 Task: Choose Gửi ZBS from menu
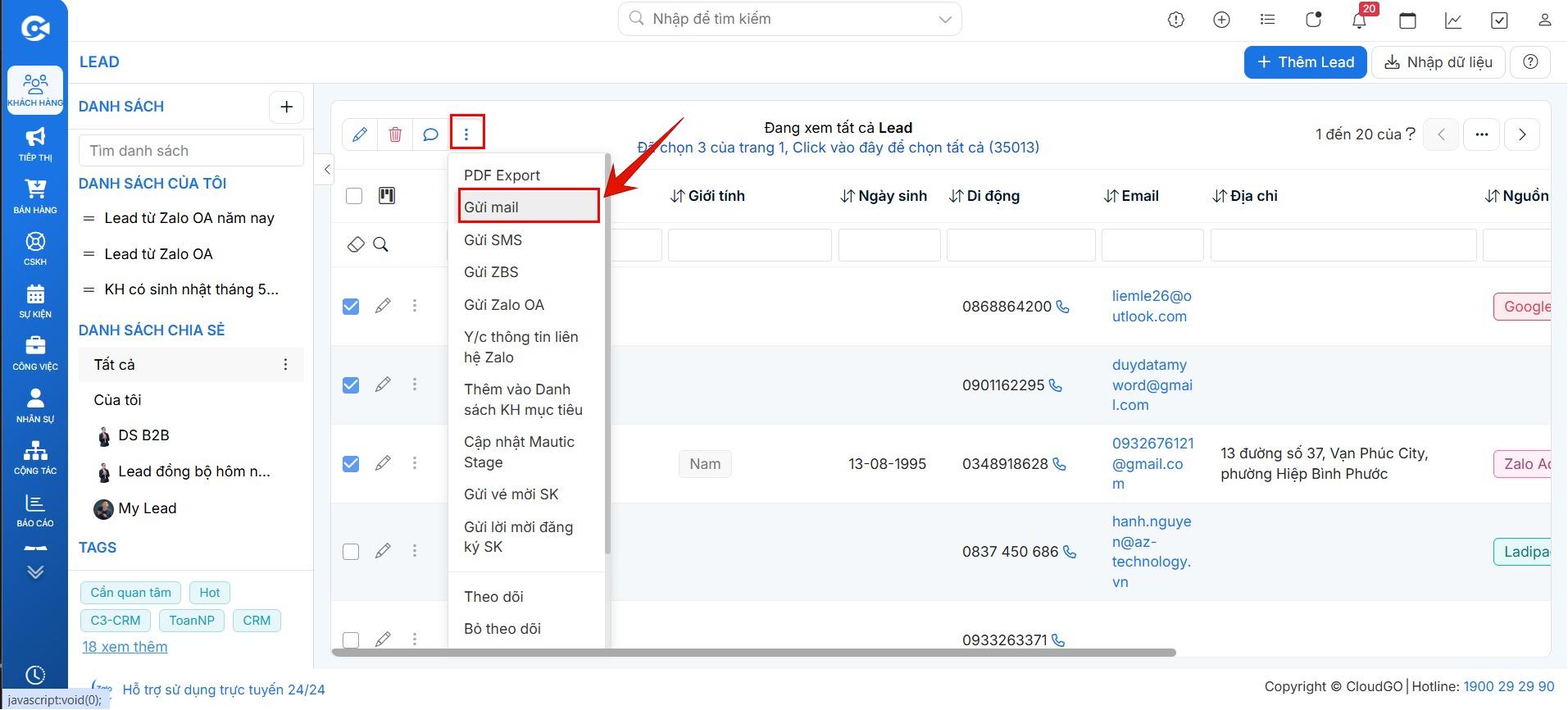(526, 272)
